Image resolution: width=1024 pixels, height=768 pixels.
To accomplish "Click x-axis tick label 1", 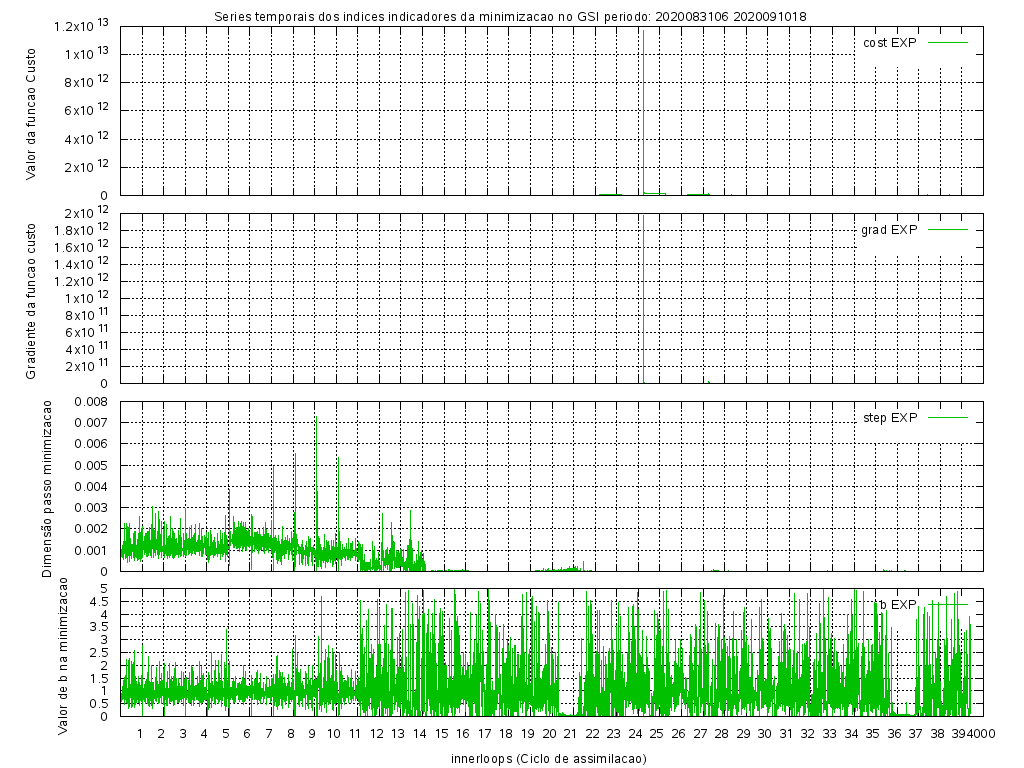I will [140, 734].
